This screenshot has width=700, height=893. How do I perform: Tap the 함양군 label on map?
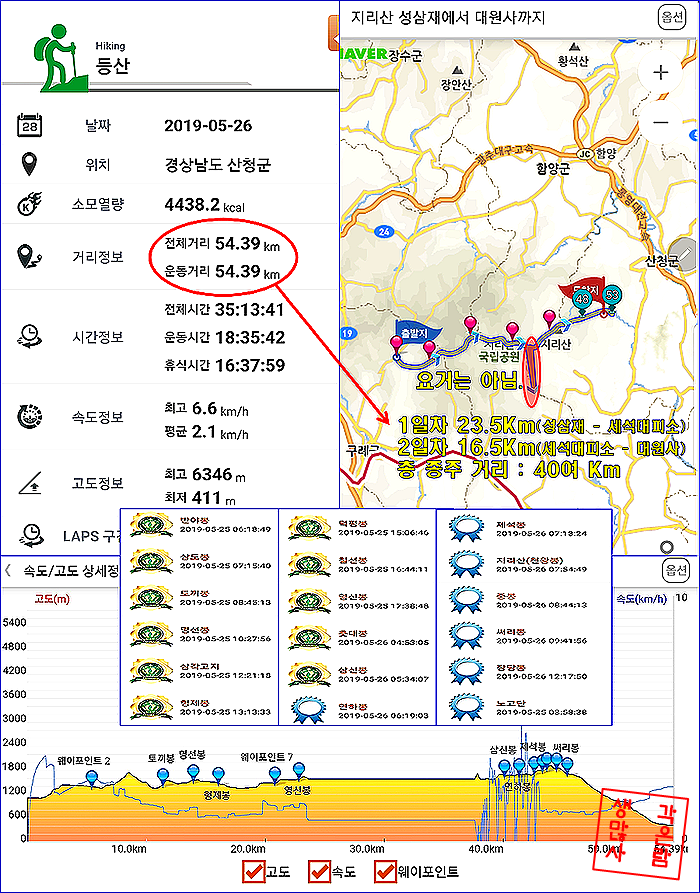coord(554,169)
